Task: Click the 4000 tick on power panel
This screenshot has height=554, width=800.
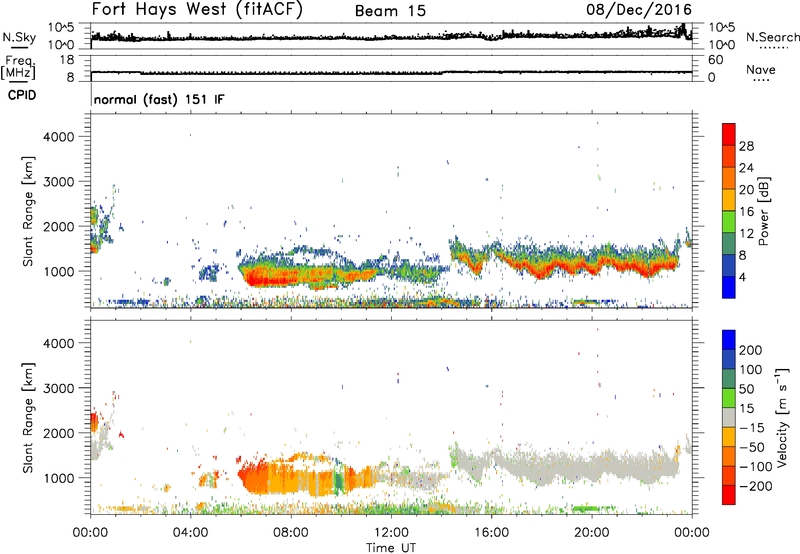Action: (x=59, y=137)
